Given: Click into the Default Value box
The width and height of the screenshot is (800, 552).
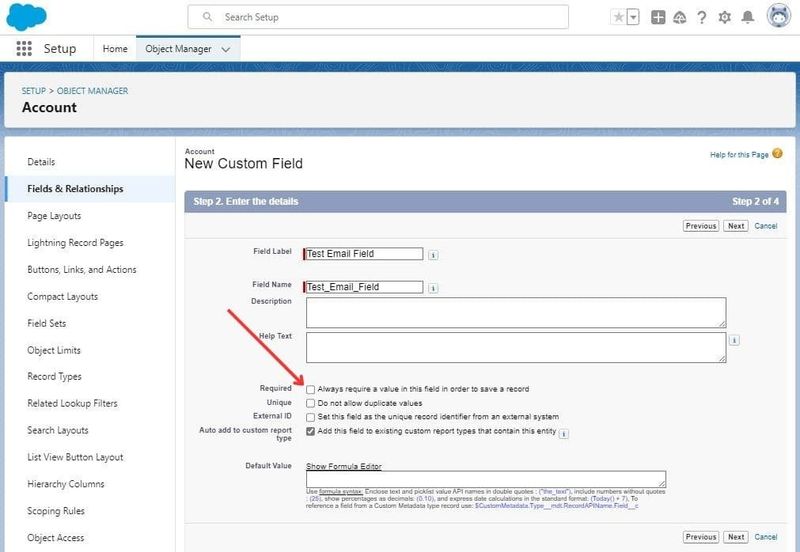Looking at the screenshot, I should (x=486, y=479).
